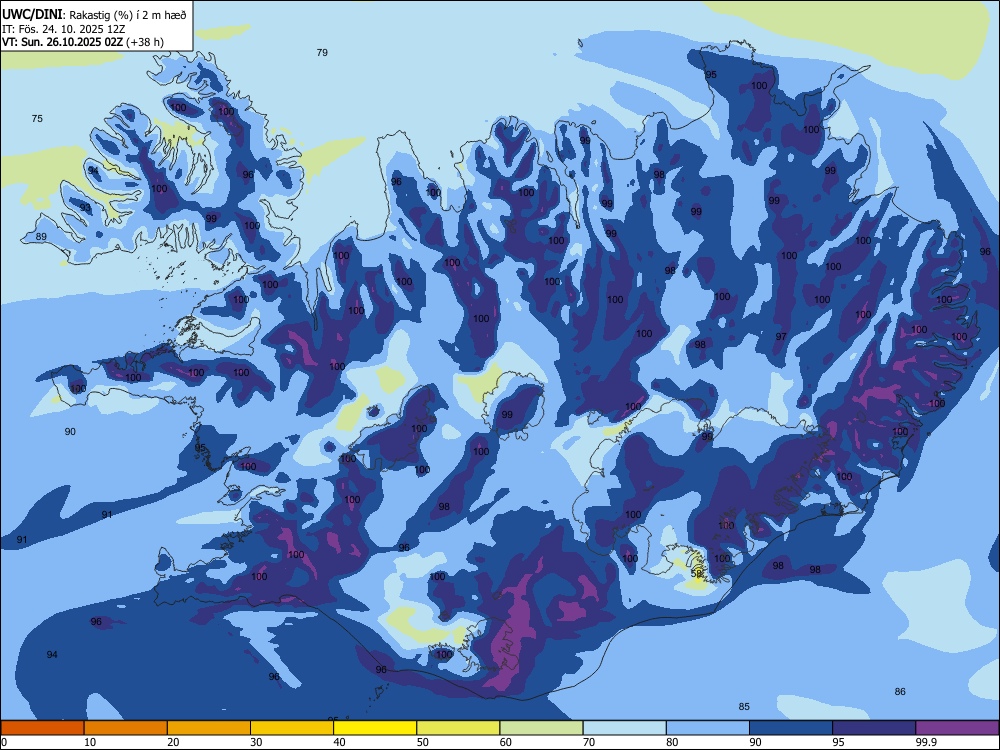Select the '80' legend tick label

(672, 742)
